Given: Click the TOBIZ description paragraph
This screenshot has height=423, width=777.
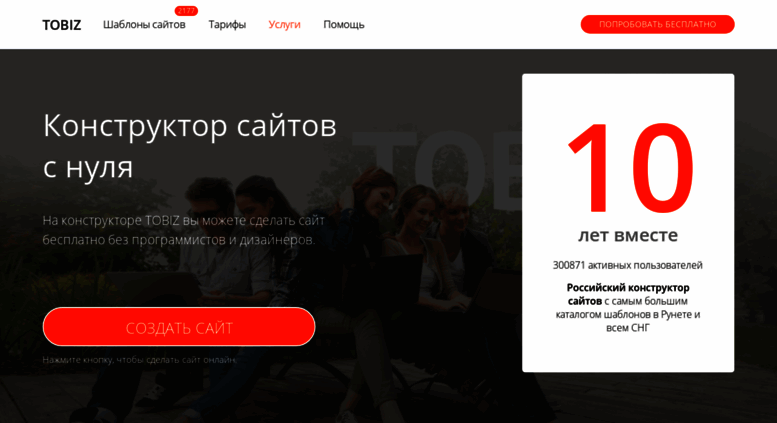Looking at the screenshot, I should point(183,230).
